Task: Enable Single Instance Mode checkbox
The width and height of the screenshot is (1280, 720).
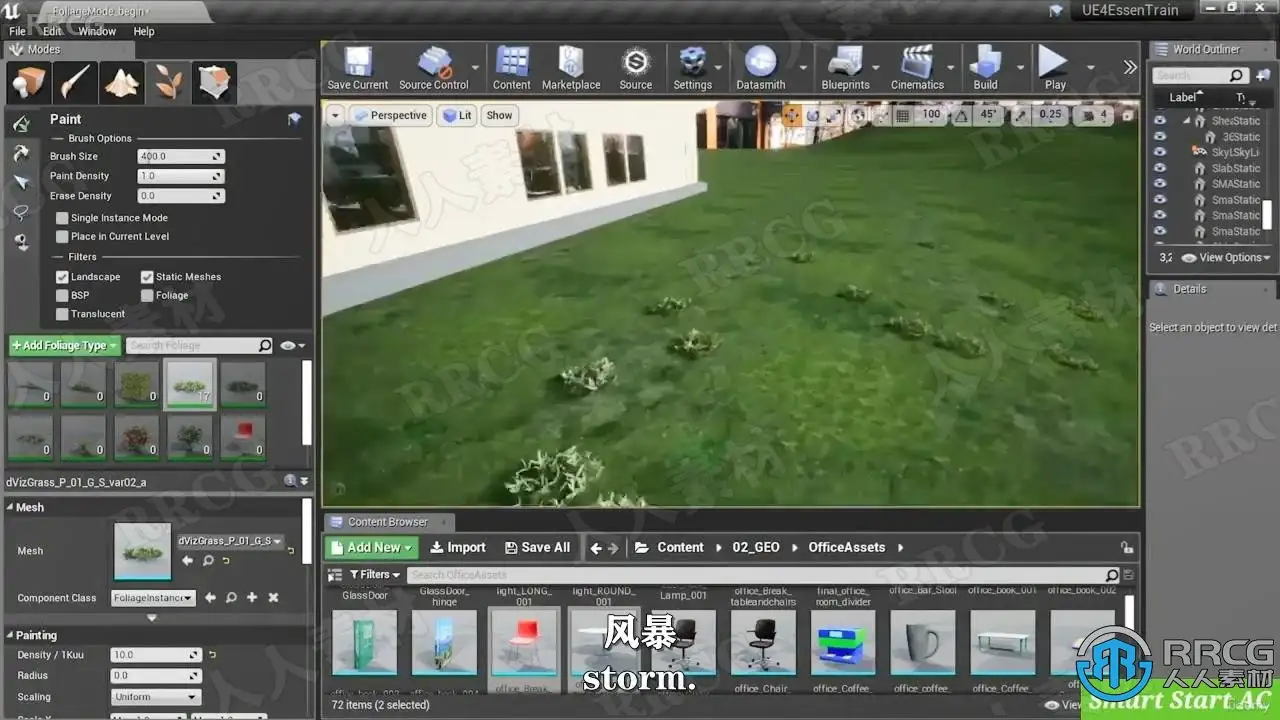Action: 62,218
